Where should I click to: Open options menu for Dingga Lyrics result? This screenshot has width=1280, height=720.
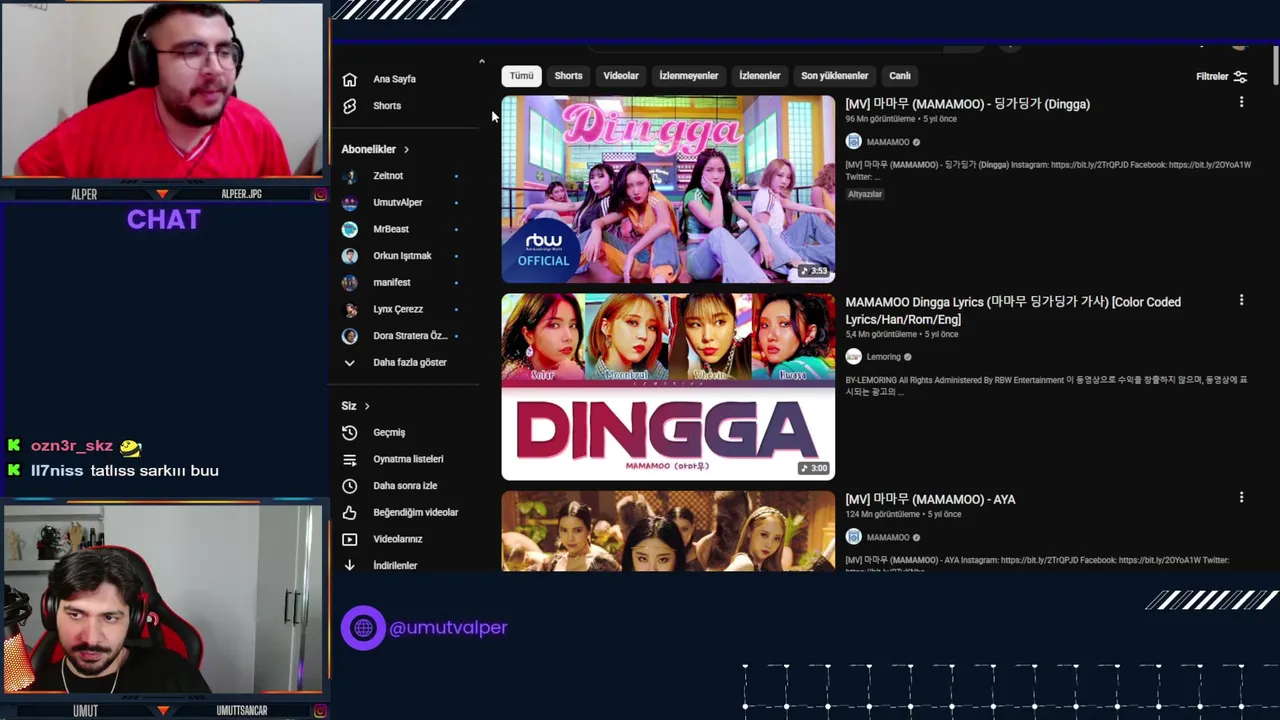pos(1241,300)
